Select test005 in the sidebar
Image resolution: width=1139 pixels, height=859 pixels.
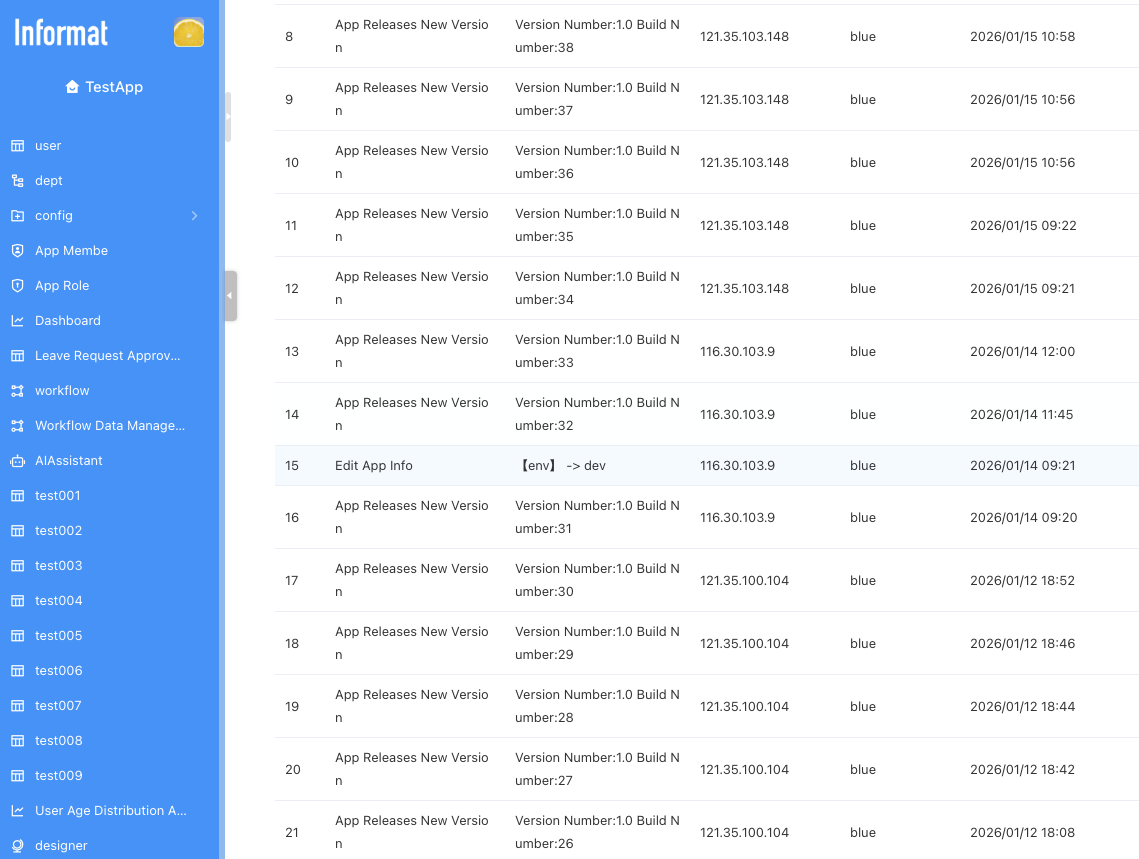pyautogui.click(x=58, y=636)
